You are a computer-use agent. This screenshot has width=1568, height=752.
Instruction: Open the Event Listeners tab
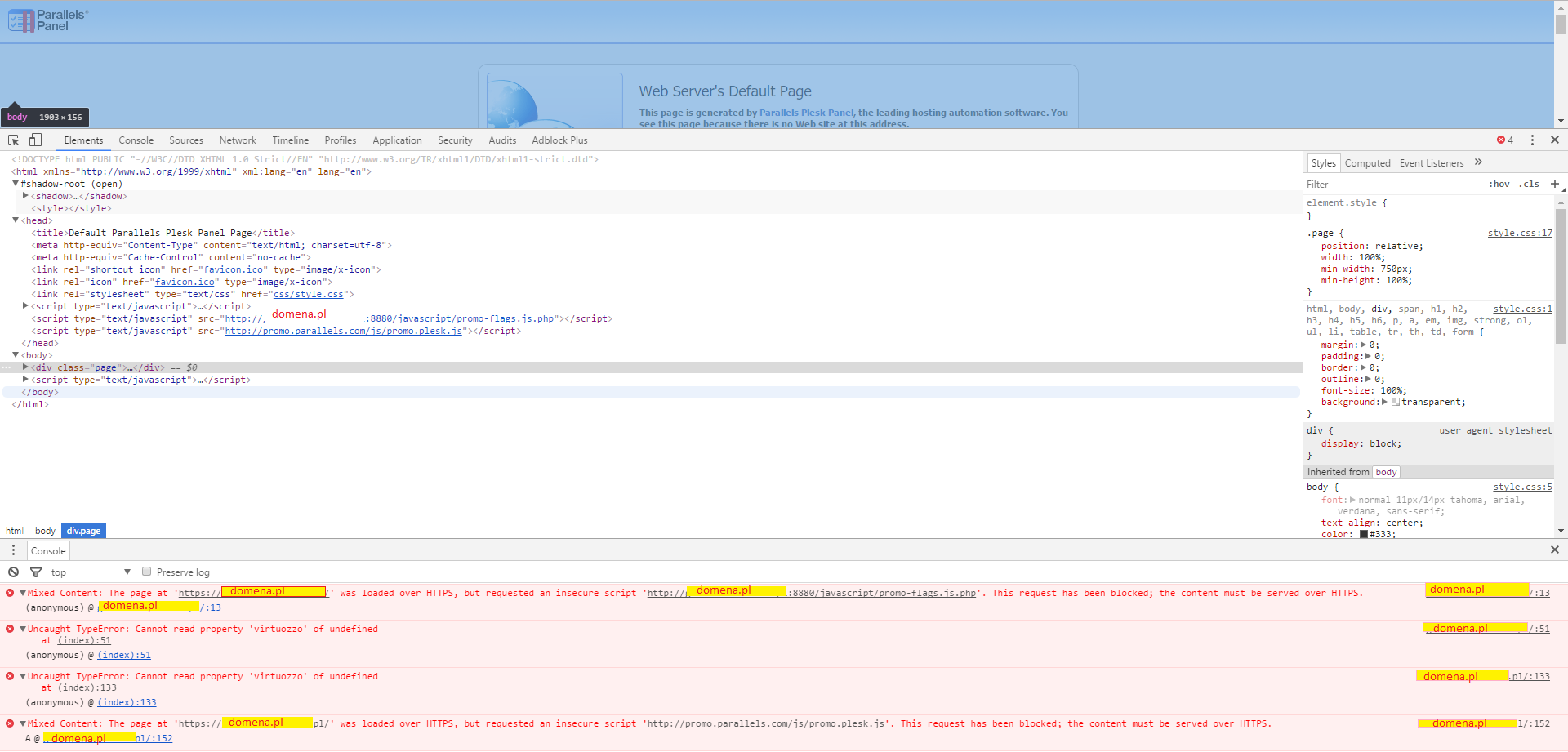pos(1432,163)
